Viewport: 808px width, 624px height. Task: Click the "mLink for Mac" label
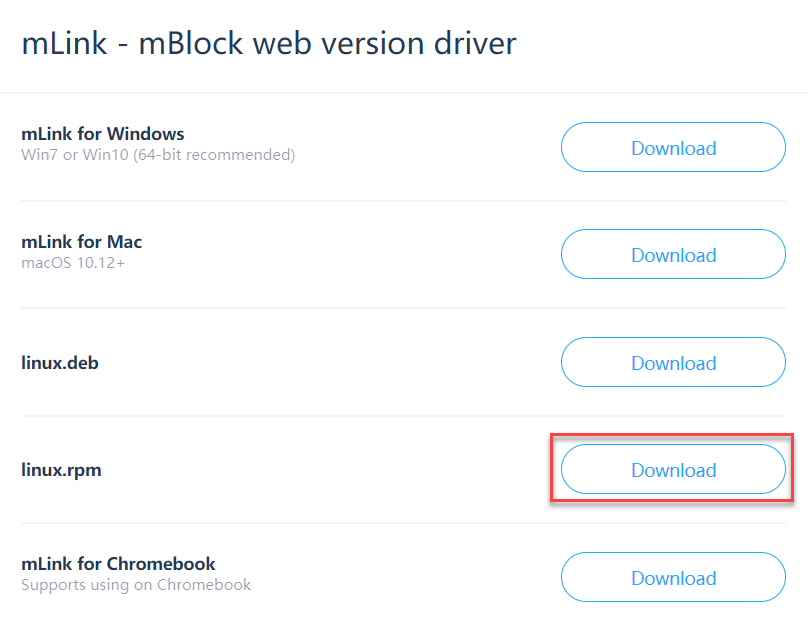point(81,242)
